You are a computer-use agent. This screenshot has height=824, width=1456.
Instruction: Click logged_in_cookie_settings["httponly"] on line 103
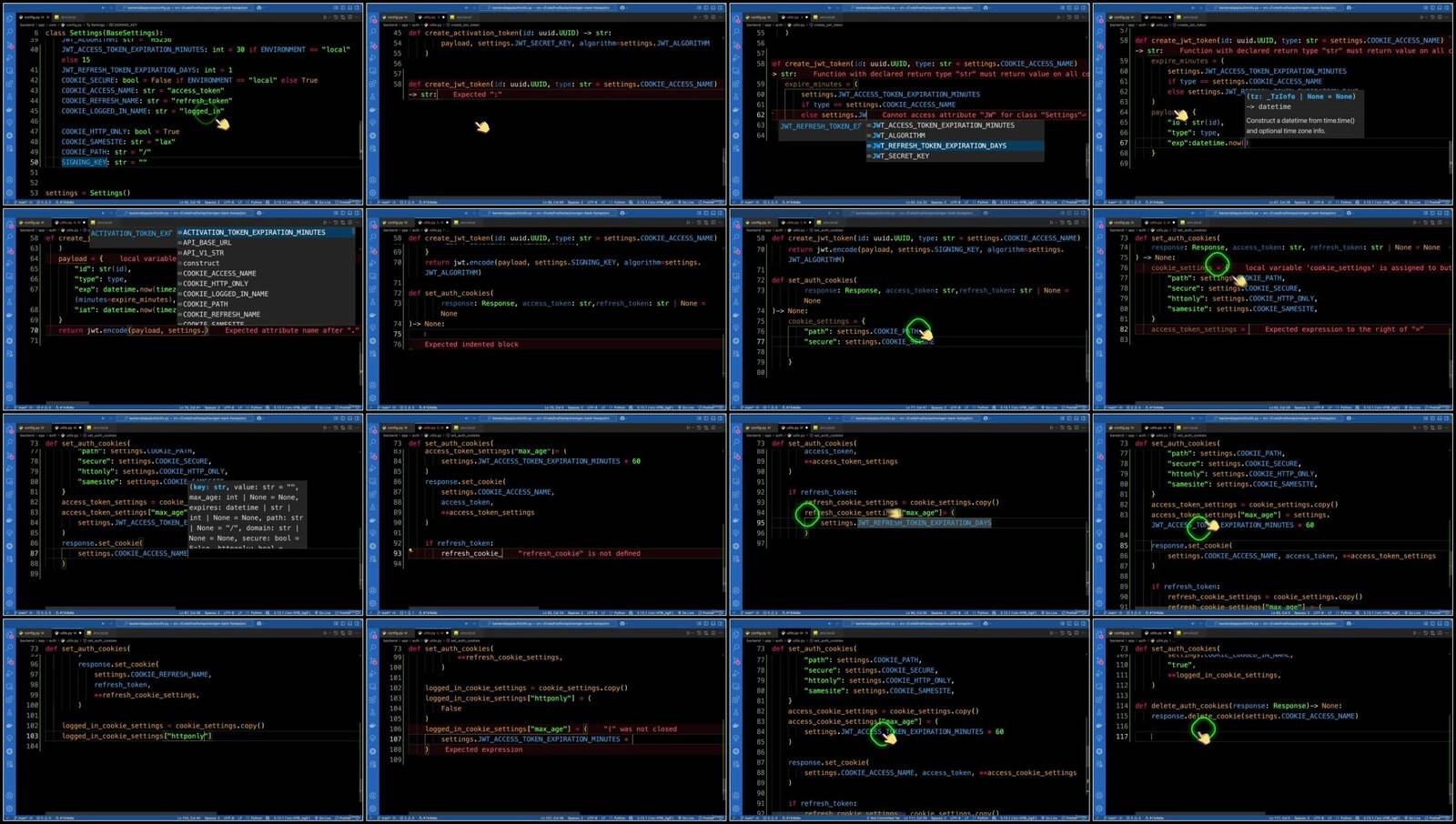pos(136,736)
